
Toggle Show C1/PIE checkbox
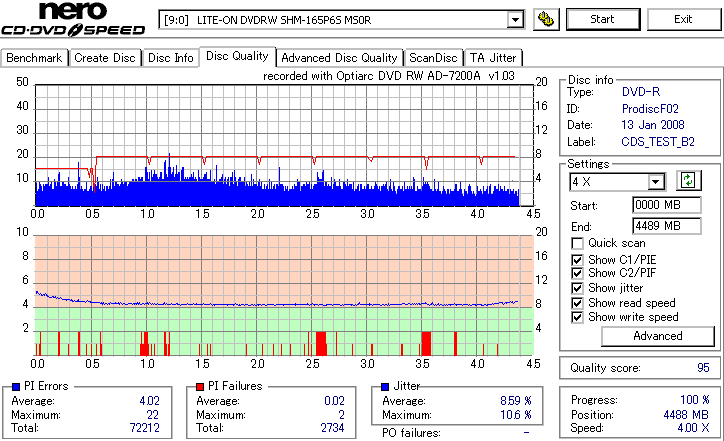pos(577,260)
